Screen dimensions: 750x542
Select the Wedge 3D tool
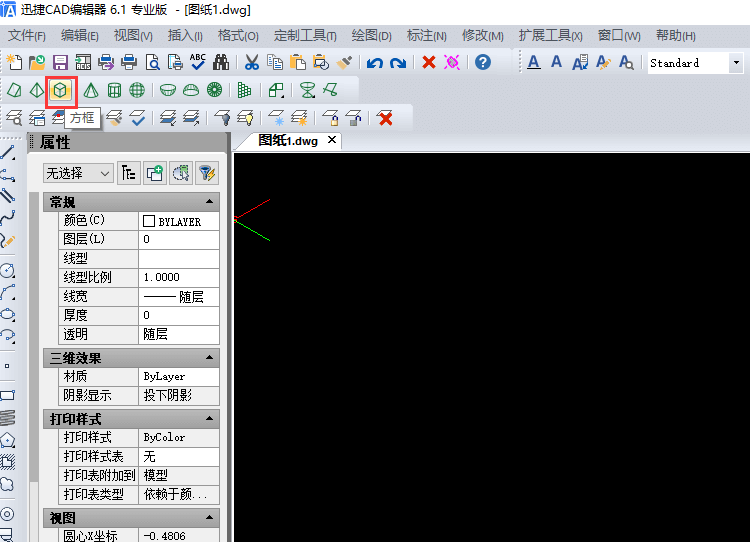(x=14, y=90)
